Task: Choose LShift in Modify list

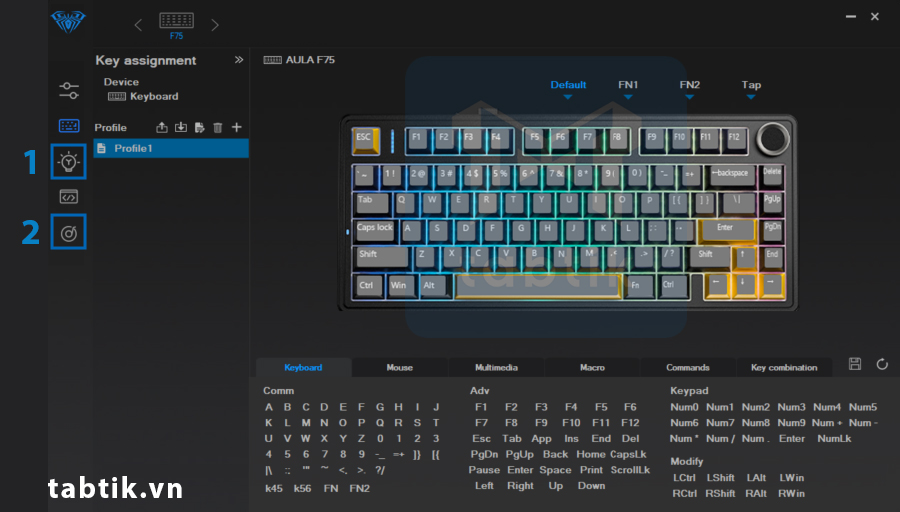Action: (720, 478)
